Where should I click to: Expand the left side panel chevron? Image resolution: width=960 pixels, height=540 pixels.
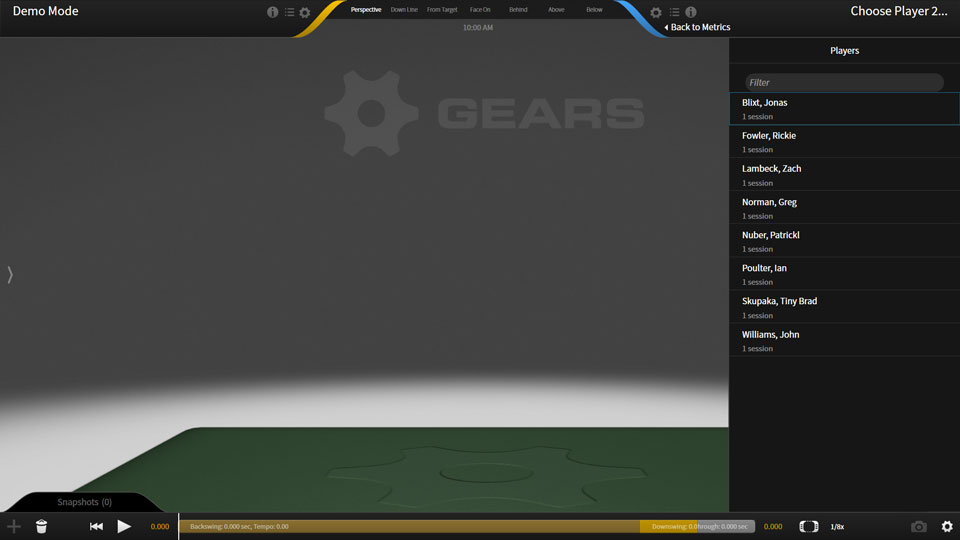click(10, 274)
